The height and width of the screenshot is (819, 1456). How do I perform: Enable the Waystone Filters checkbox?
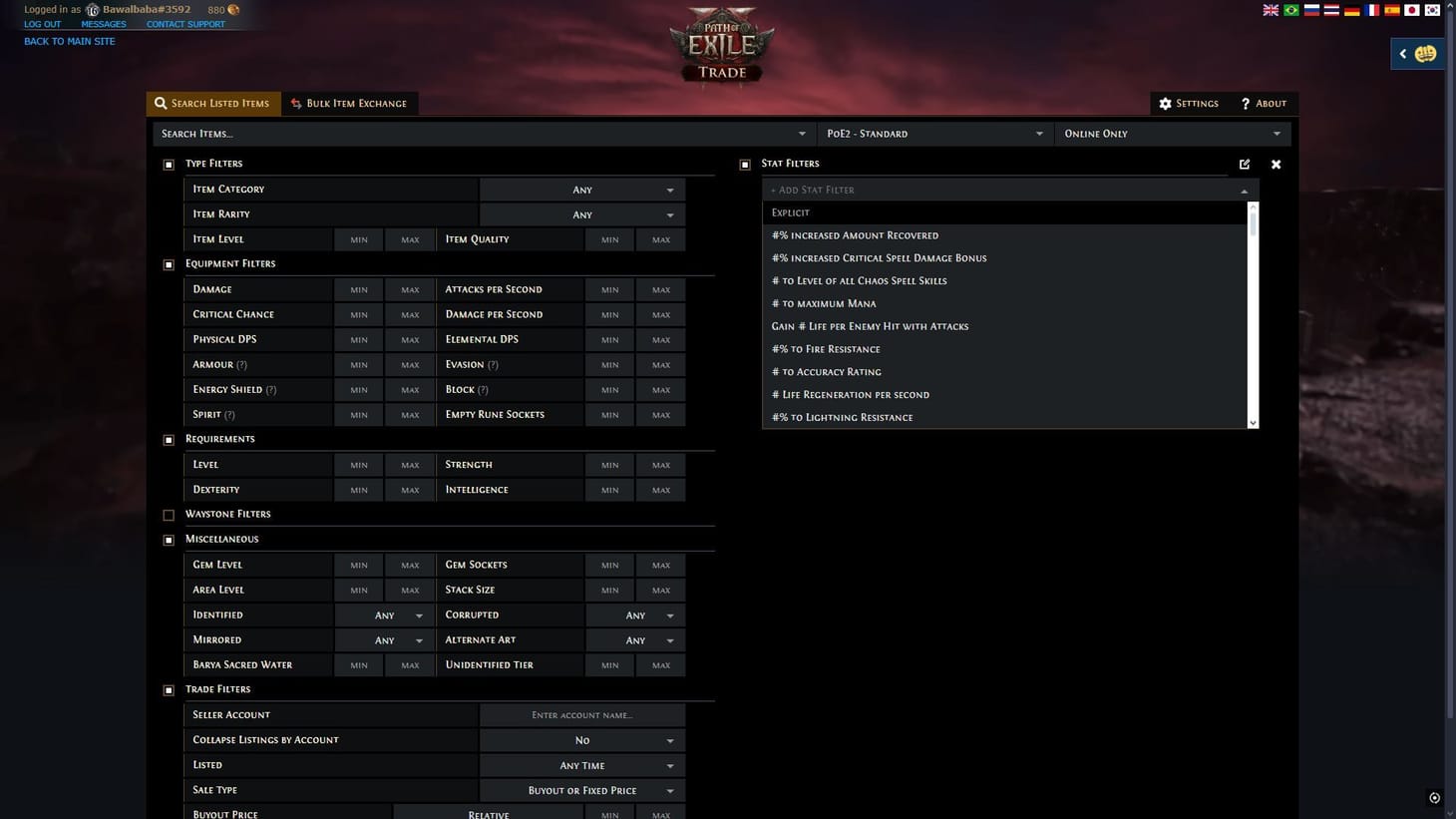[x=169, y=515]
